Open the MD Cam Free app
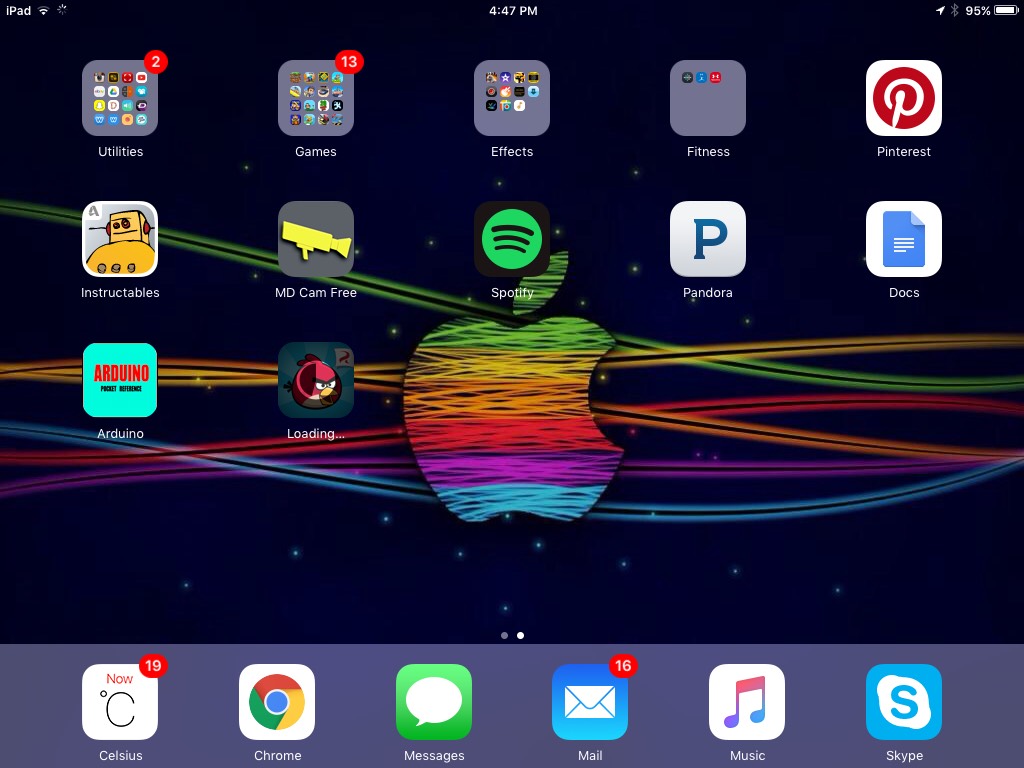Screen dimensions: 1024x768 (x=316, y=239)
